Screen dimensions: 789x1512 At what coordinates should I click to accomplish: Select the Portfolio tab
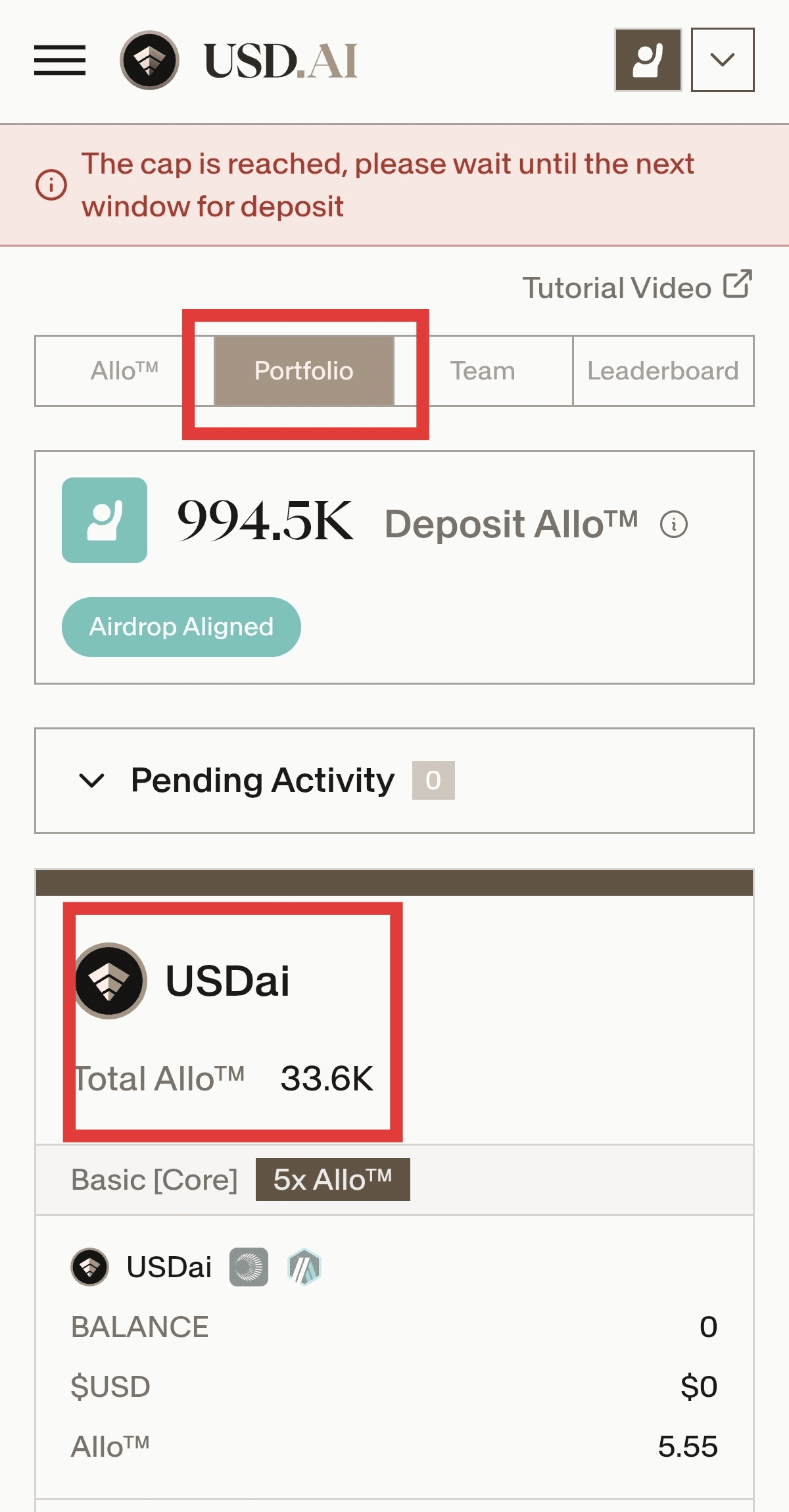pyautogui.click(x=304, y=371)
